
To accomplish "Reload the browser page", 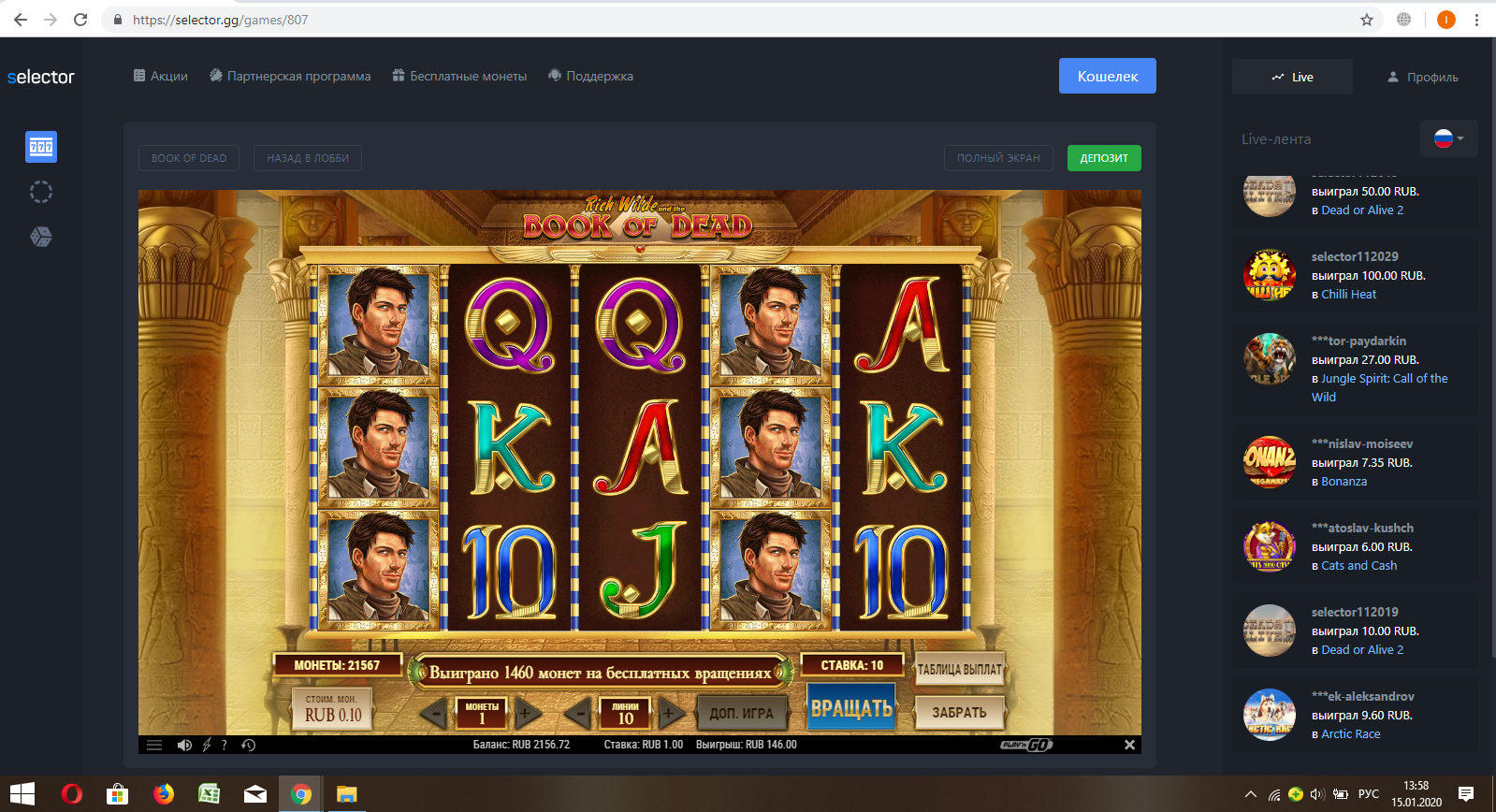I will click(x=80, y=20).
